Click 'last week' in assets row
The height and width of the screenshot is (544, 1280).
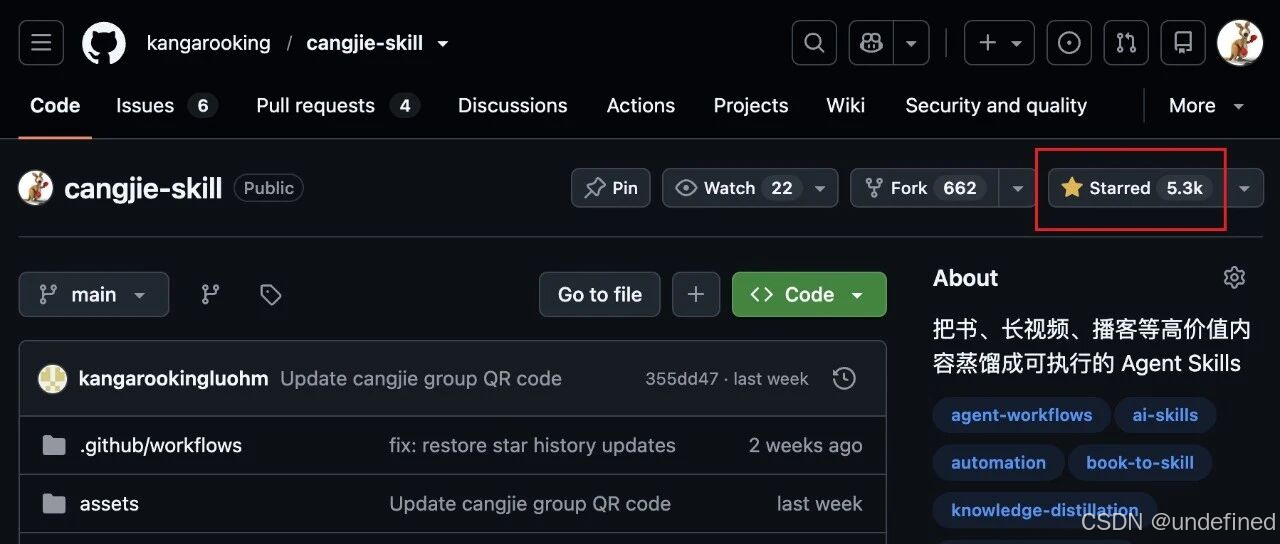819,504
